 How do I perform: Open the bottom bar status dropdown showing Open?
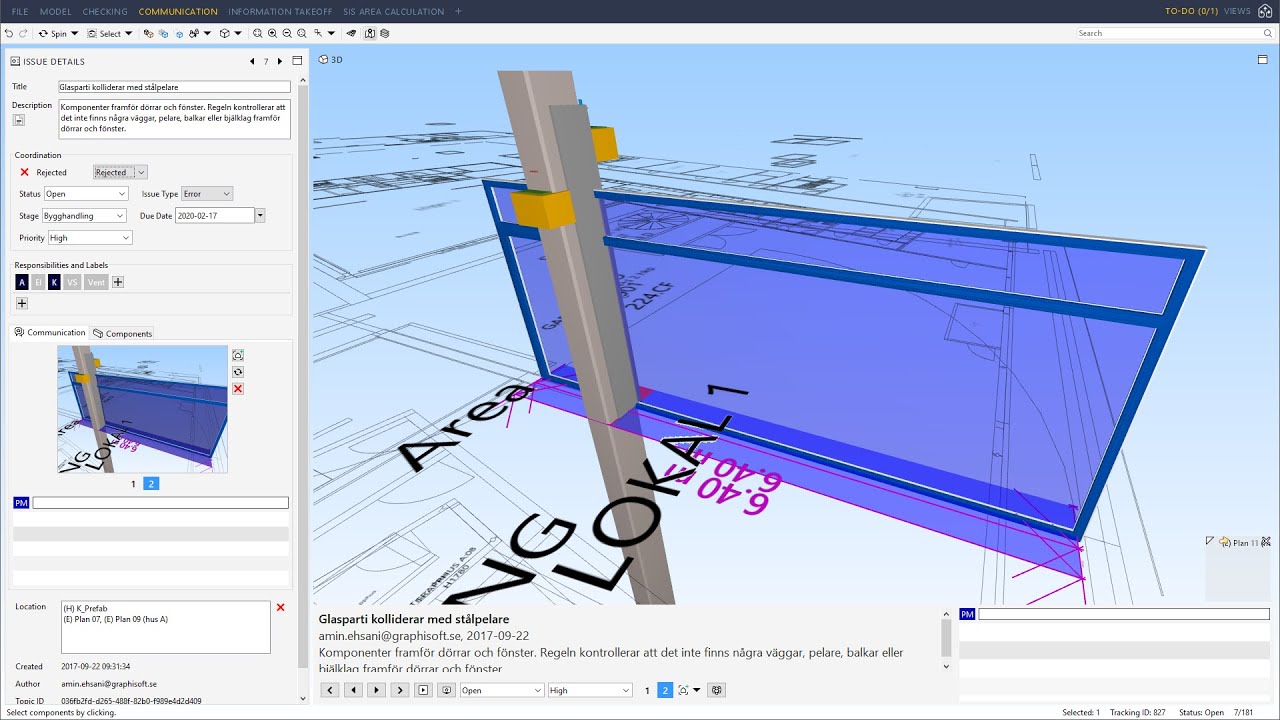tap(502, 690)
